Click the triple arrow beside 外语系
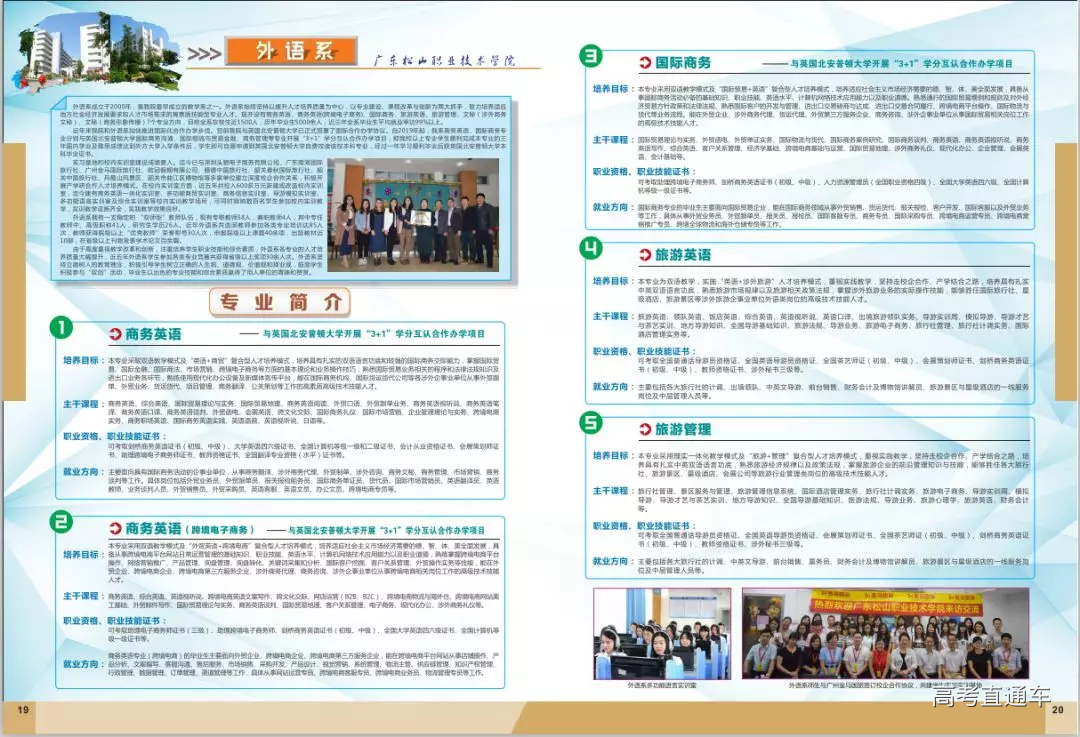The width and height of the screenshot is (1080, 737). 204,52
